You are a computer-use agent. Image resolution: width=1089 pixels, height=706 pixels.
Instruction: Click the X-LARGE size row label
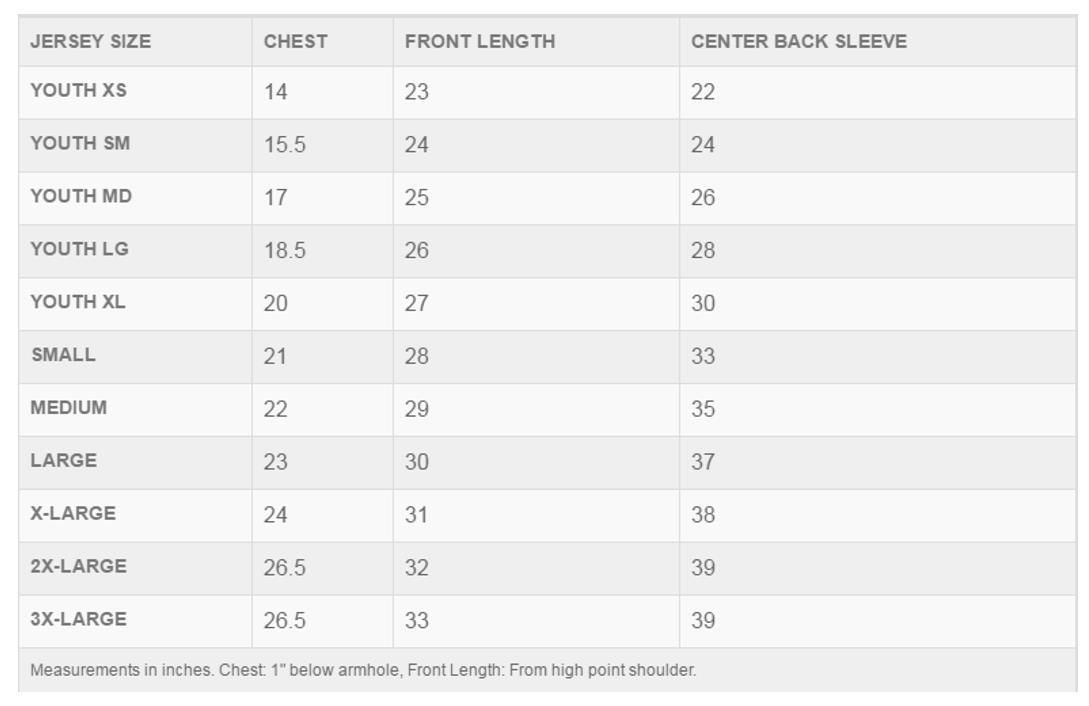click(73, 513)
